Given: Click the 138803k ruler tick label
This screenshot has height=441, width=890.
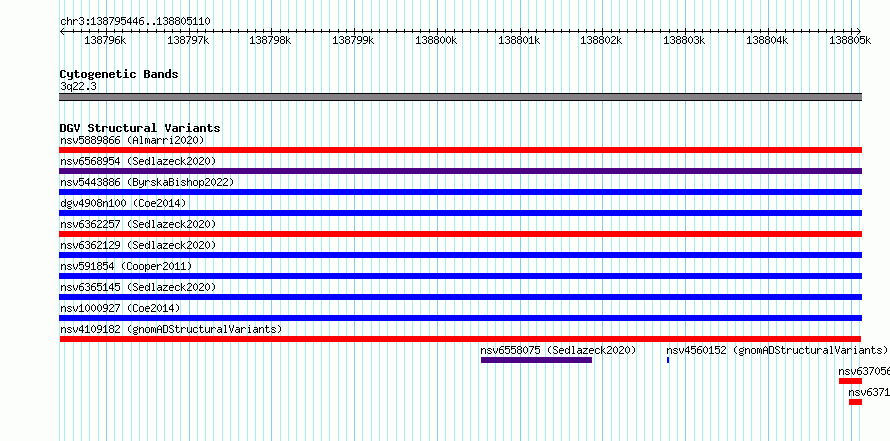Looking at the screenshot, I should click(x=684, y=40).
